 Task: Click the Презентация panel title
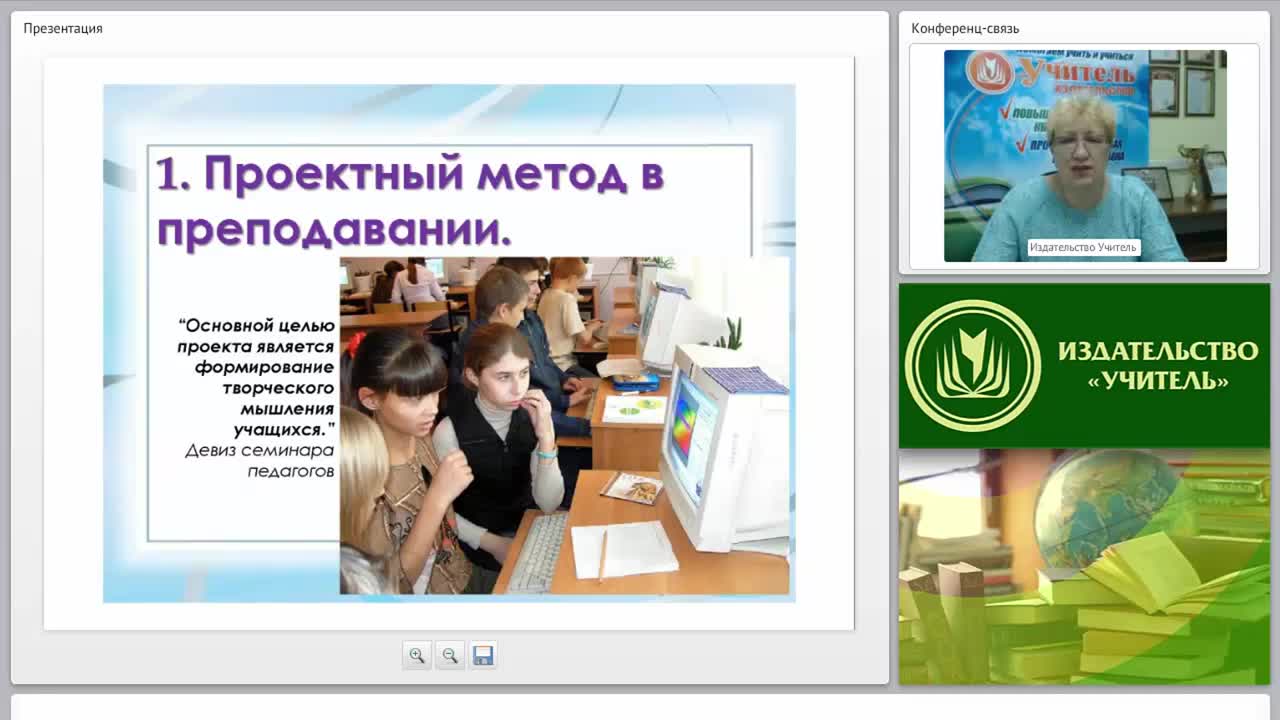click(x=63, y=28)
